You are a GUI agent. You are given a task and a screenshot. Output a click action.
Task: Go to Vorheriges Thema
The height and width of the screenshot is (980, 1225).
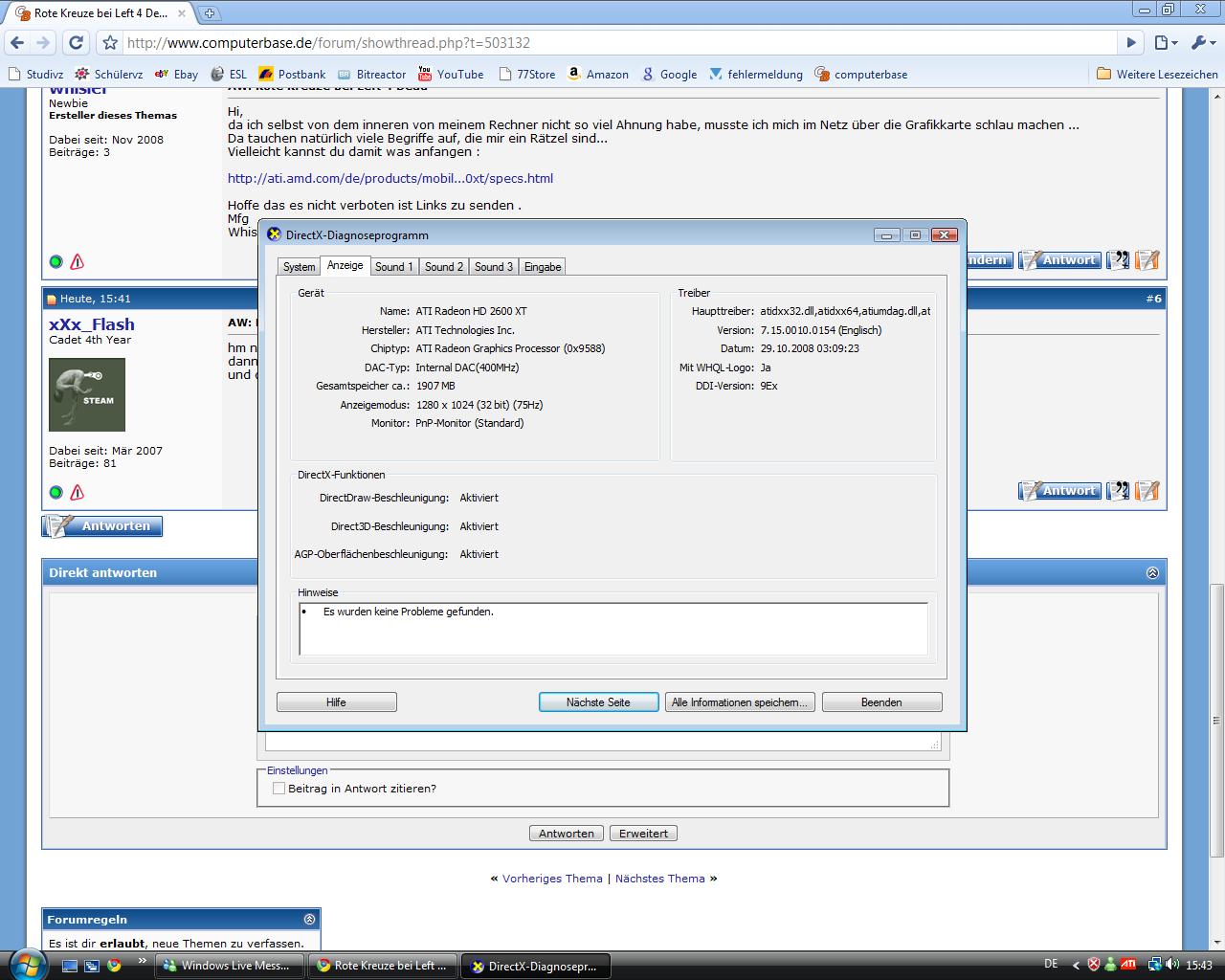pyautogui.click(x=552, y=879)
